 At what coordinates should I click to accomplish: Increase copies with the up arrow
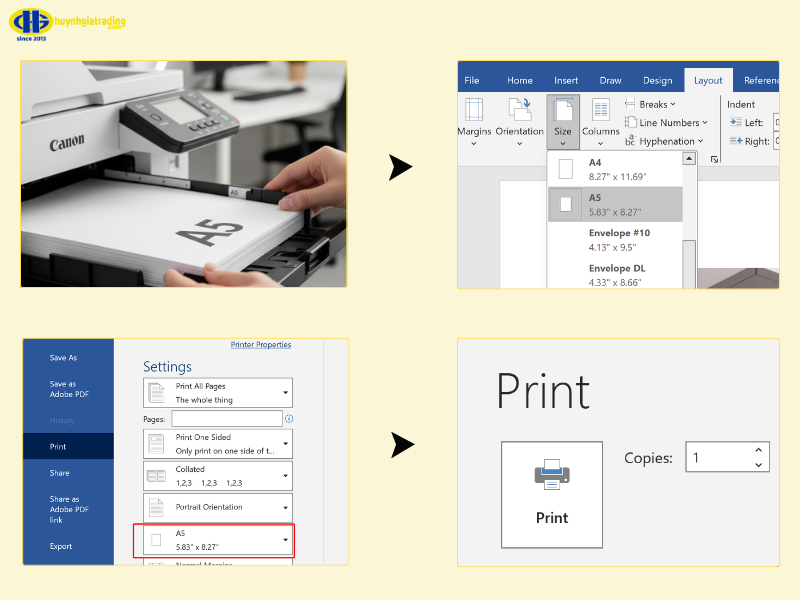coord(758,451)
